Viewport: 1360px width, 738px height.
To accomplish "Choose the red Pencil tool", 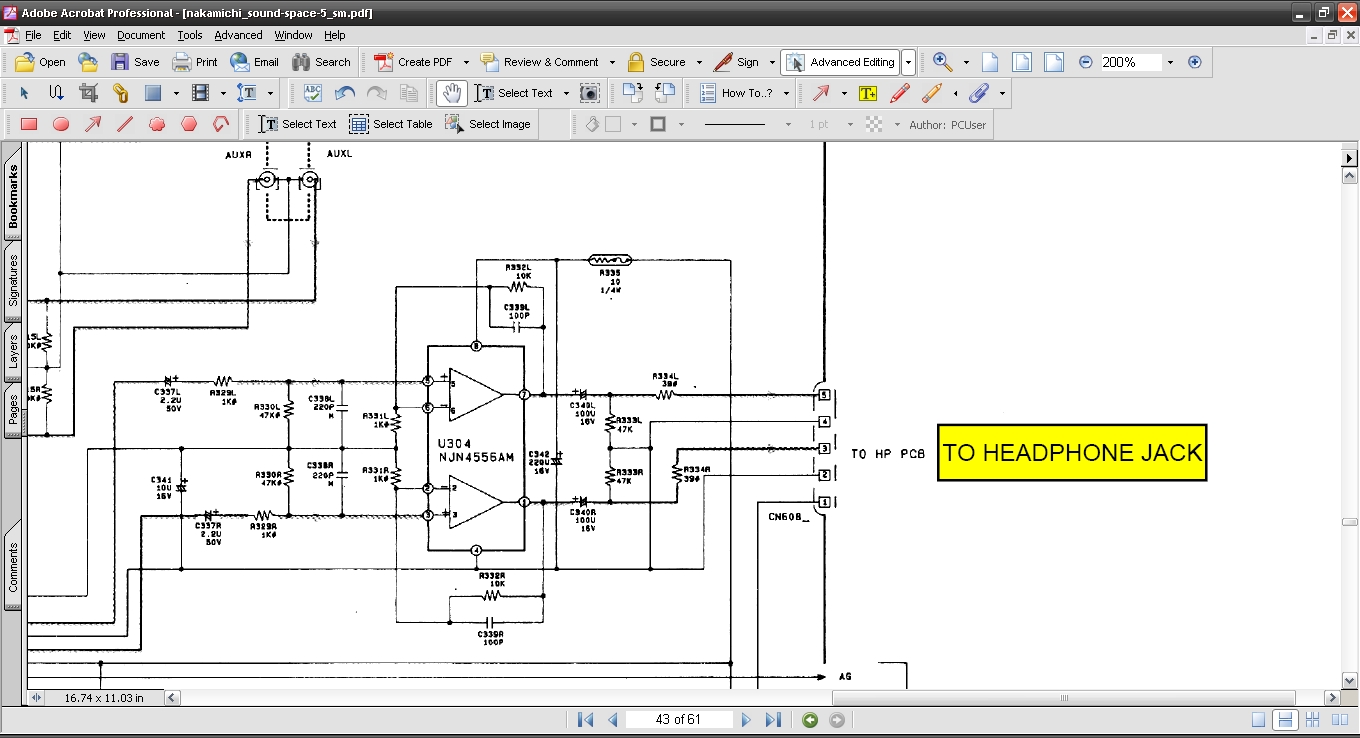I will pyautogui.click(x=899, y=93).
